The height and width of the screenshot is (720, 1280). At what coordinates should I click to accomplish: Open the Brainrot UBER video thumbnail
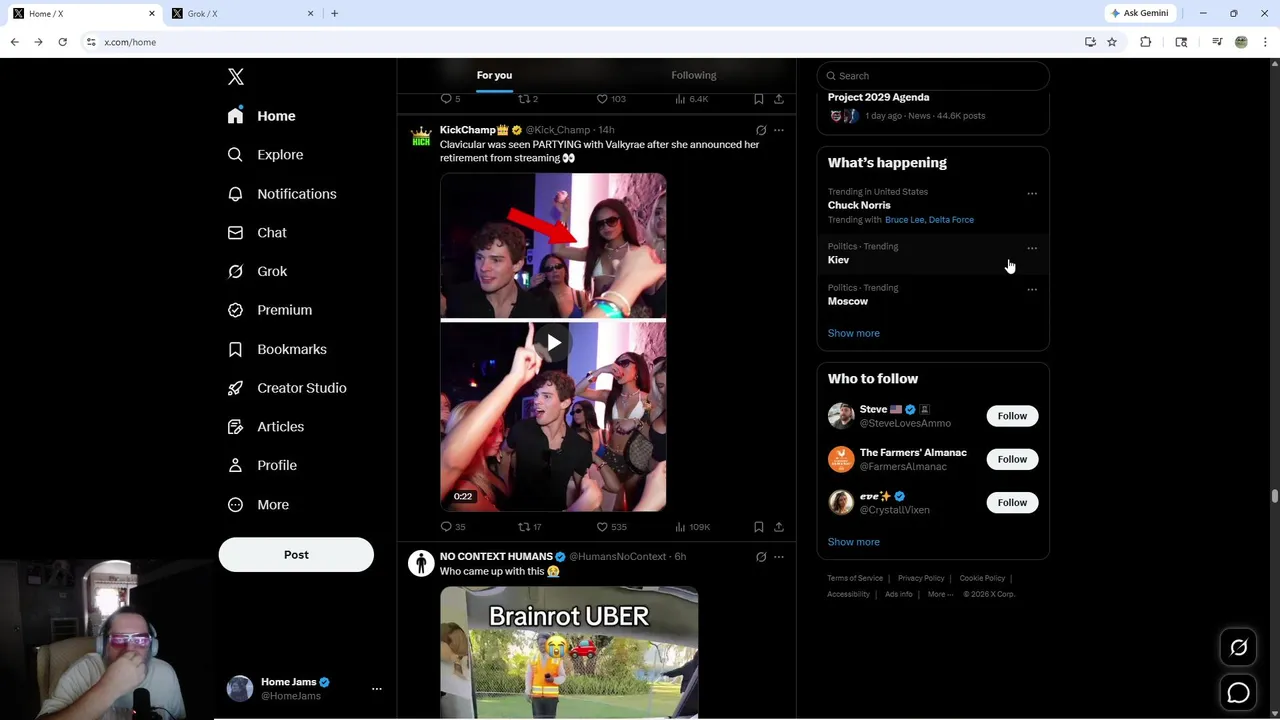click(x=569, y=652)
